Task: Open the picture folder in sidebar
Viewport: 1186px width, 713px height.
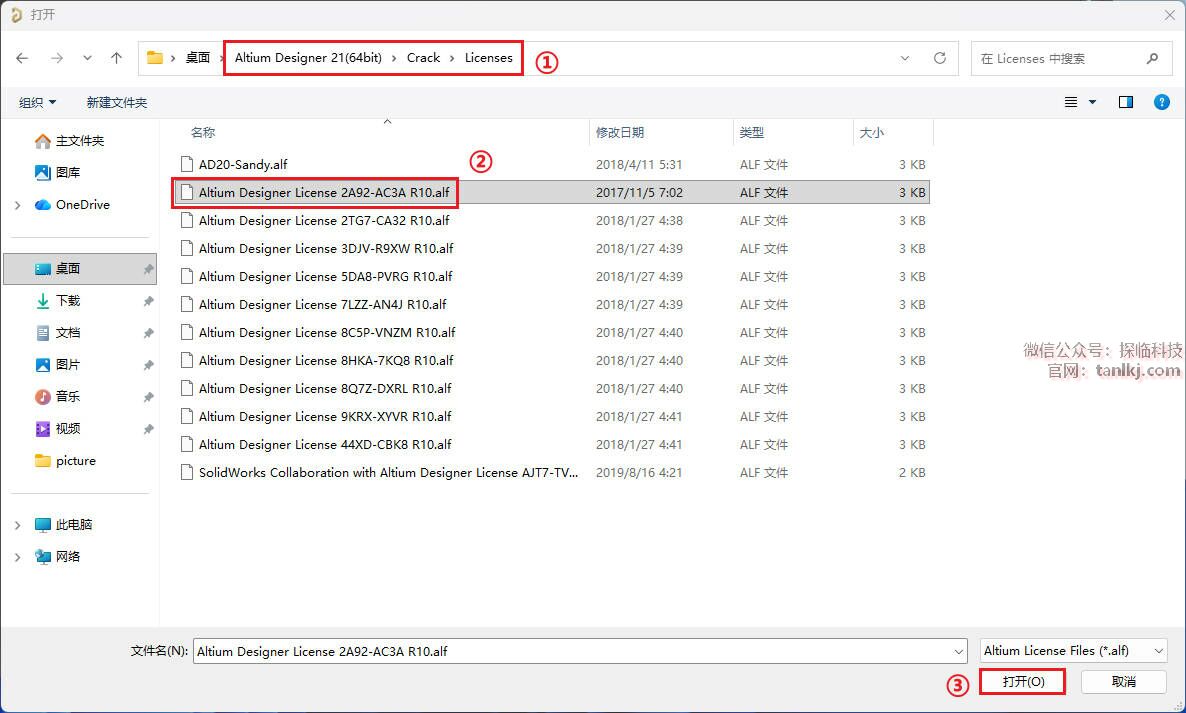Action: tap(66, 460)
